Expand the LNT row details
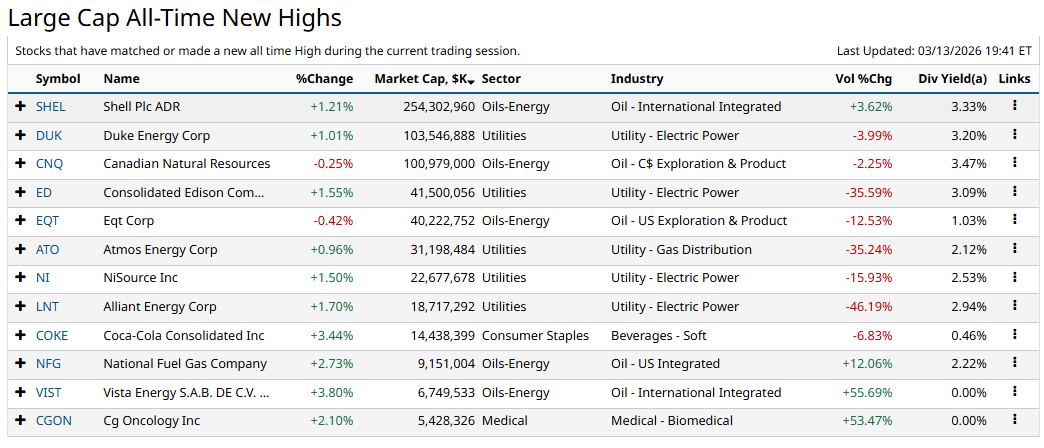 tap(20, 306)
